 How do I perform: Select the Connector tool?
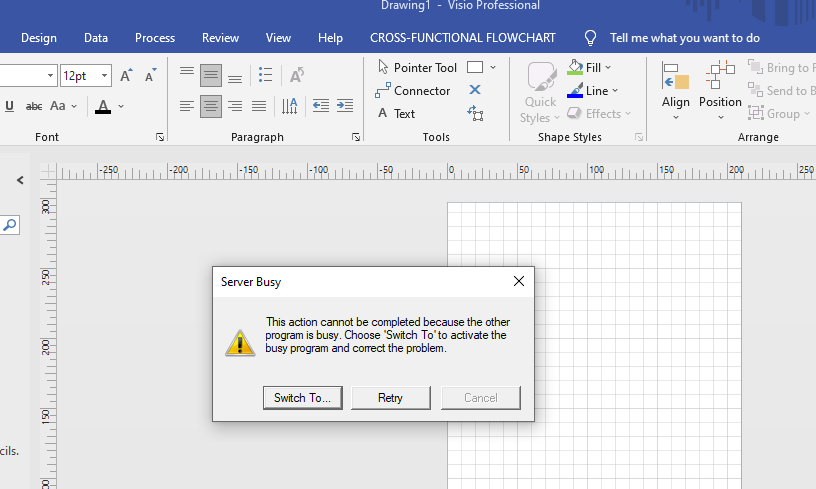click(x=412, y=91)
